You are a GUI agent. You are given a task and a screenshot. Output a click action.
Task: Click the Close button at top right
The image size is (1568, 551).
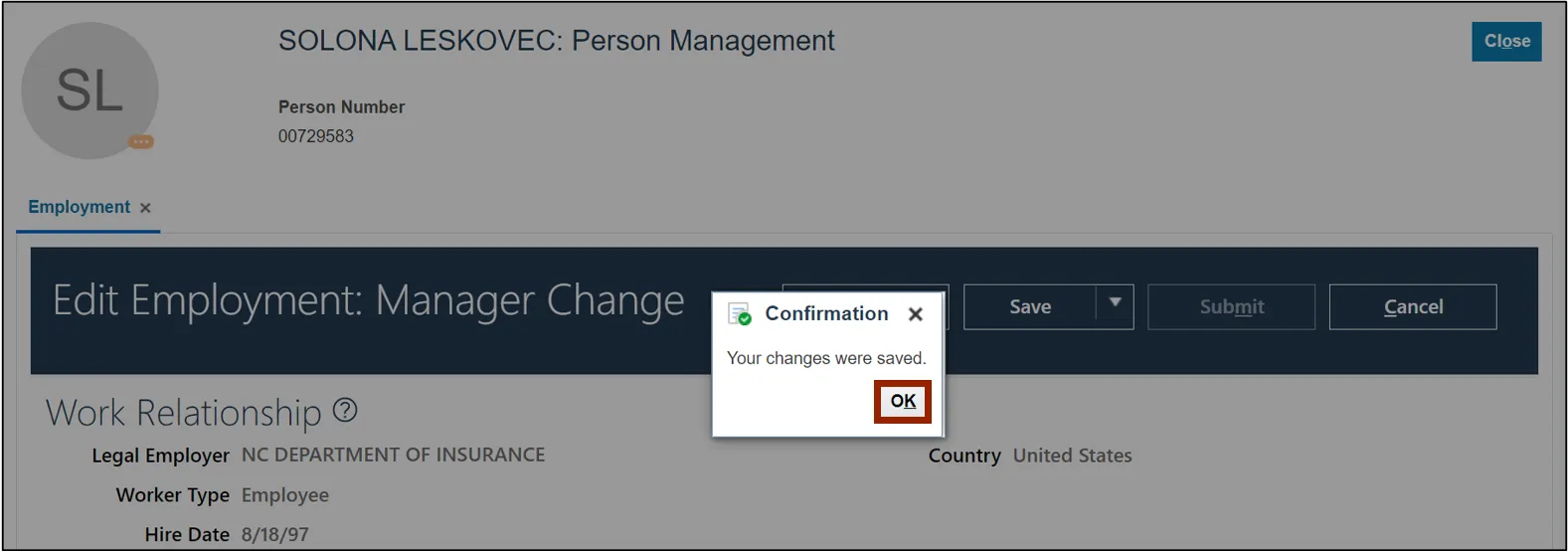click(x=1506, y=42)
